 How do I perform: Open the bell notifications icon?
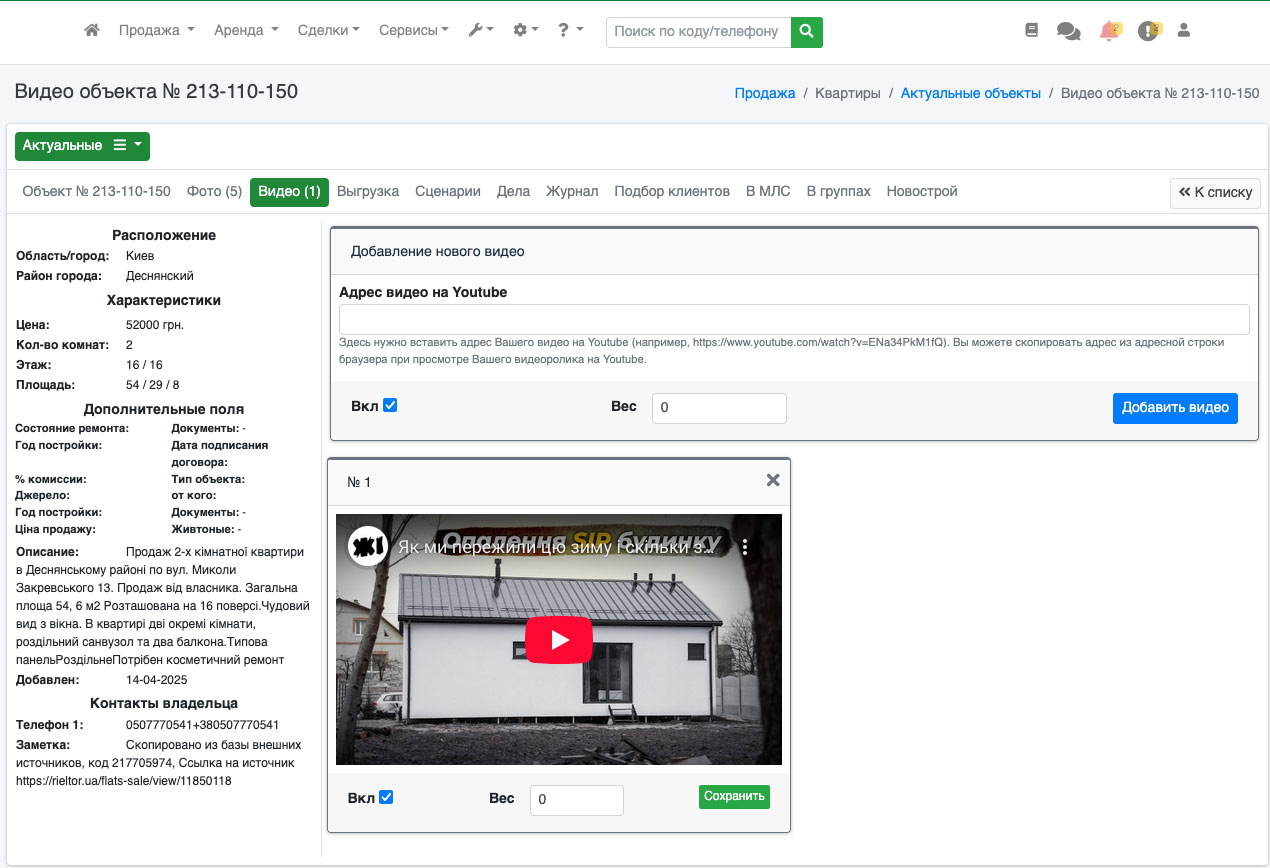(1108, 31)
